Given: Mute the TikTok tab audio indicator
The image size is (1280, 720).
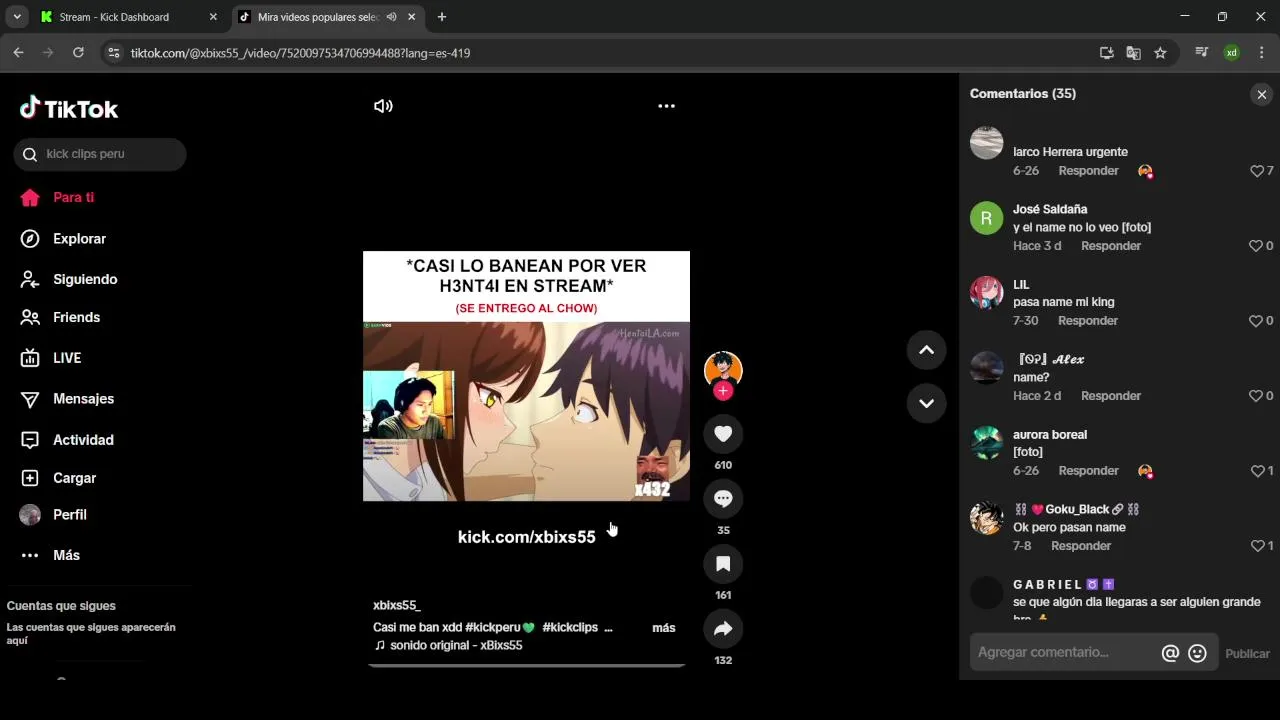Looking at the screenshot, I should pos(391,17).
